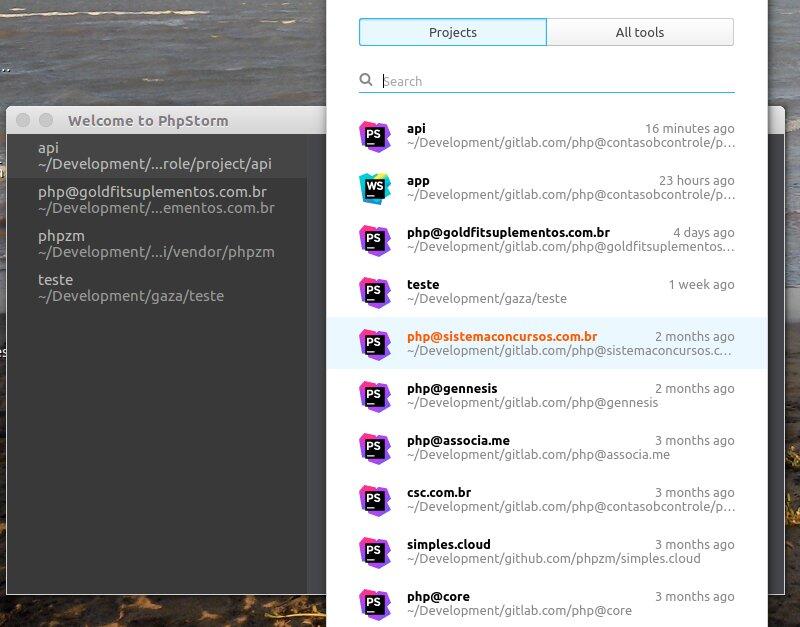800x627 pixels.
Task: Click the PhpStorm icon beside teste project
Action: (x=375, y=292)
